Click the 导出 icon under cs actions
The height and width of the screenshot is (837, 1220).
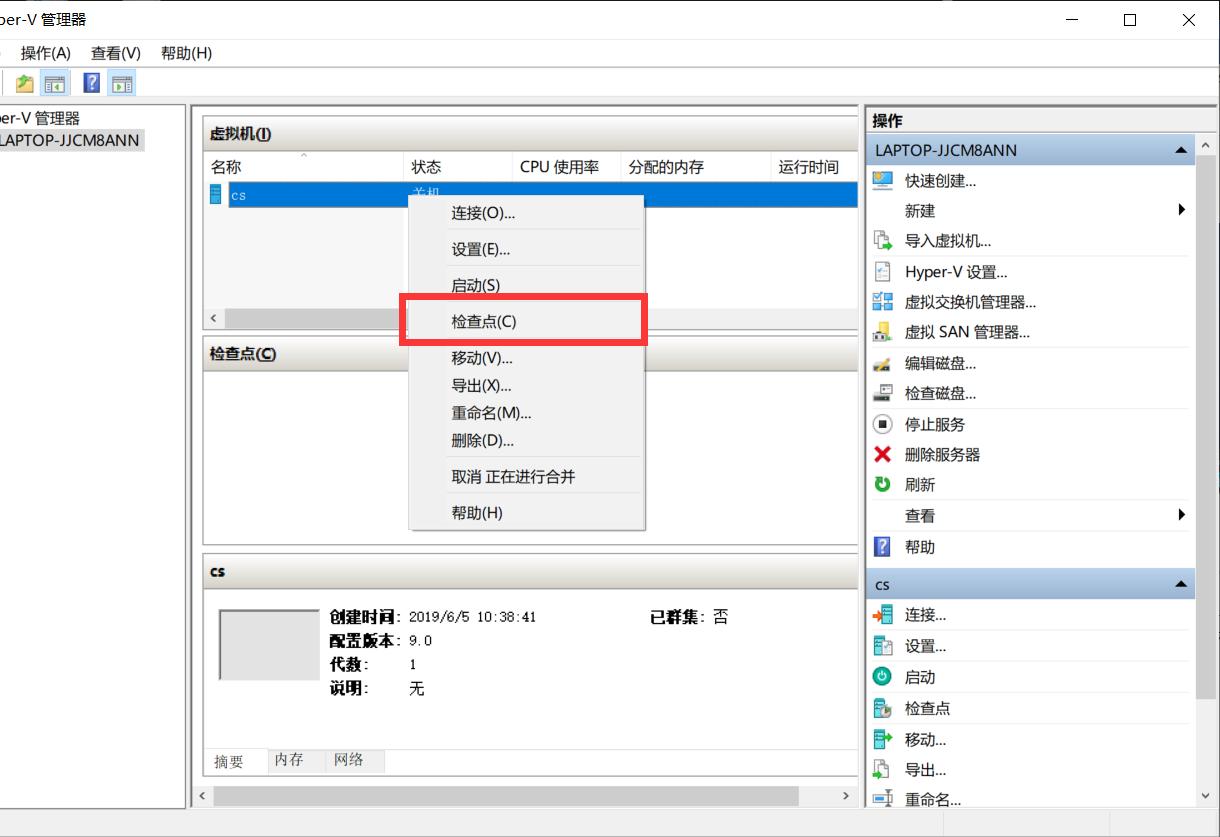click(882, 770)
